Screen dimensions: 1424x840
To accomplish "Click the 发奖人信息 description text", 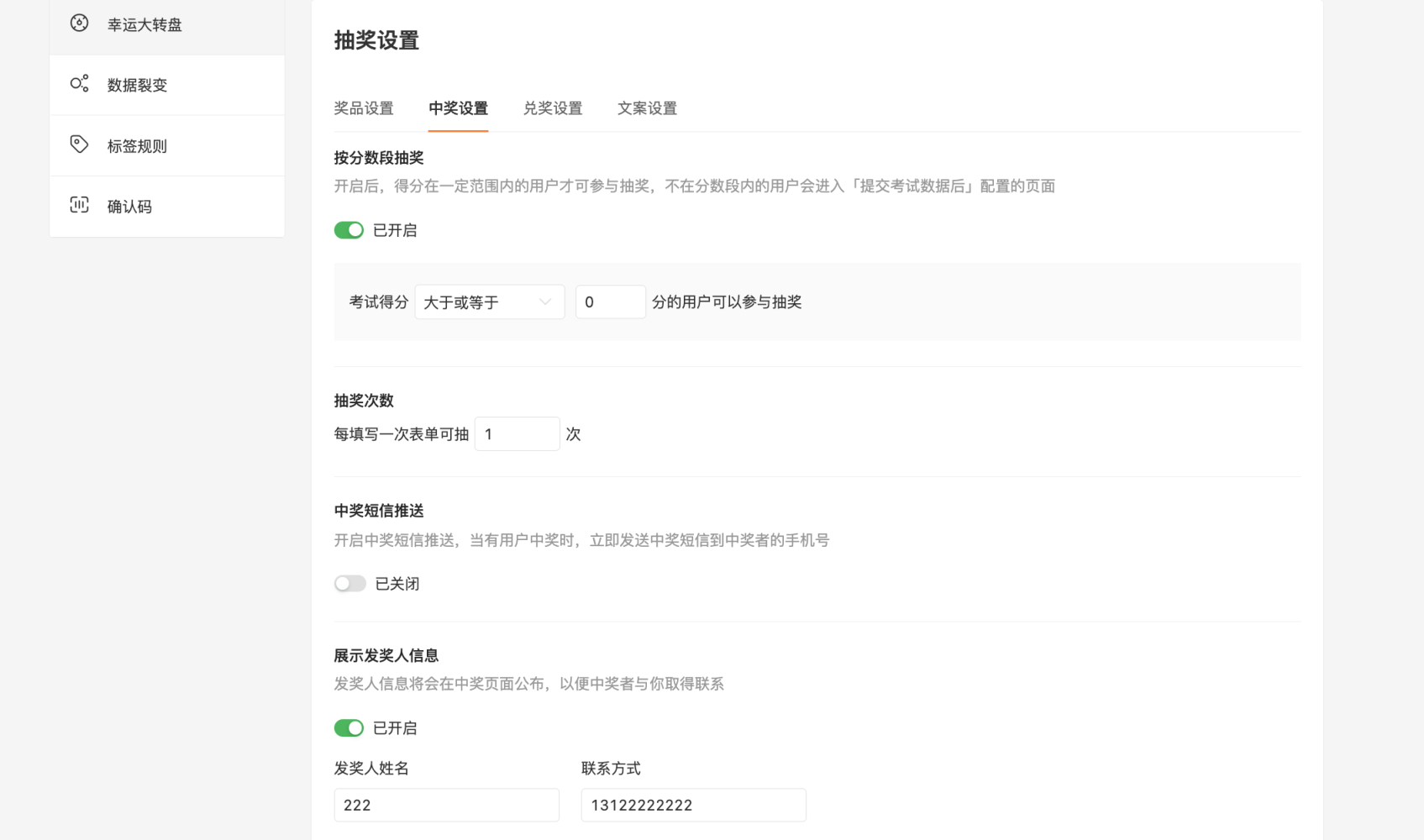I will click(x=529, y=684).
